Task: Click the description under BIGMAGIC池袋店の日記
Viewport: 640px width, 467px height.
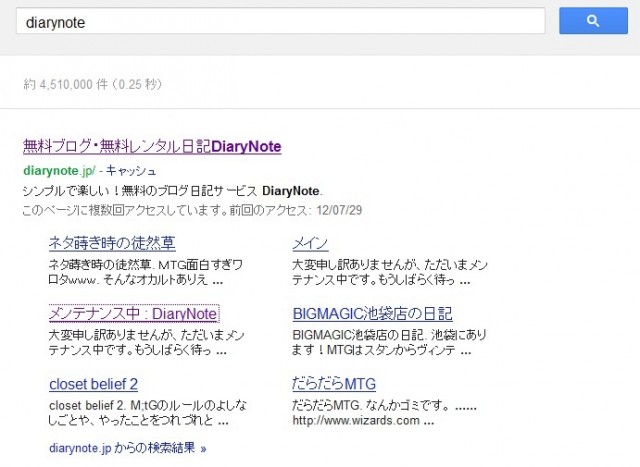Action: (389, 342)
